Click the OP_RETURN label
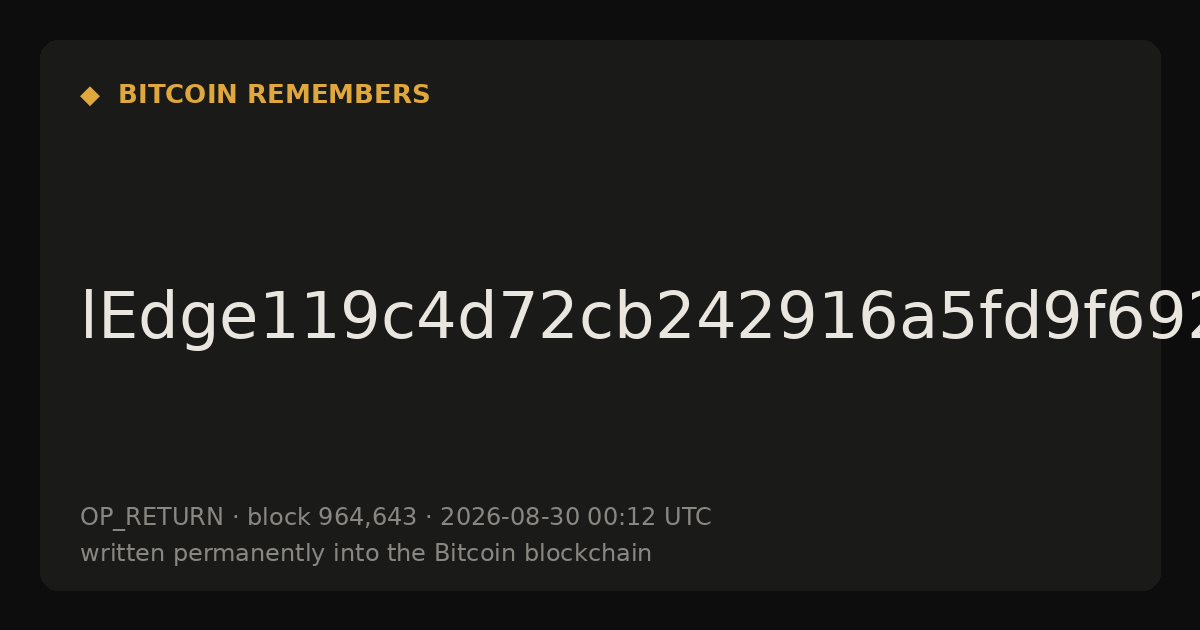 [152, 518]
